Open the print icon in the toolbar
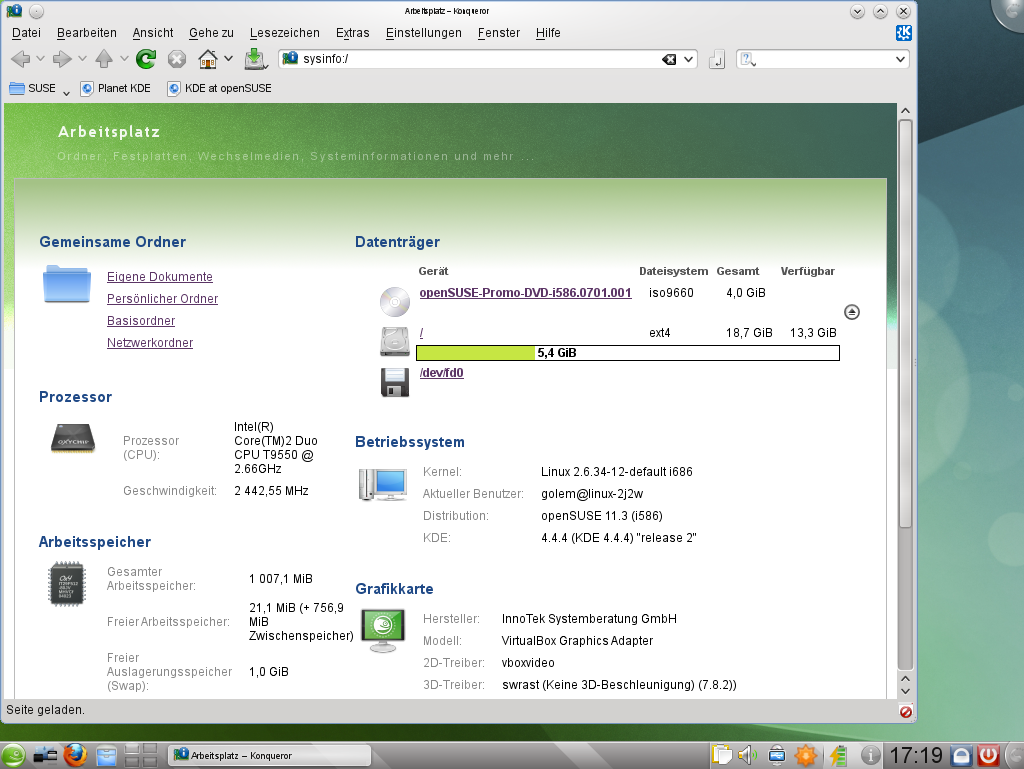This screenshot has width=1024, height=769. pos(253,59)
